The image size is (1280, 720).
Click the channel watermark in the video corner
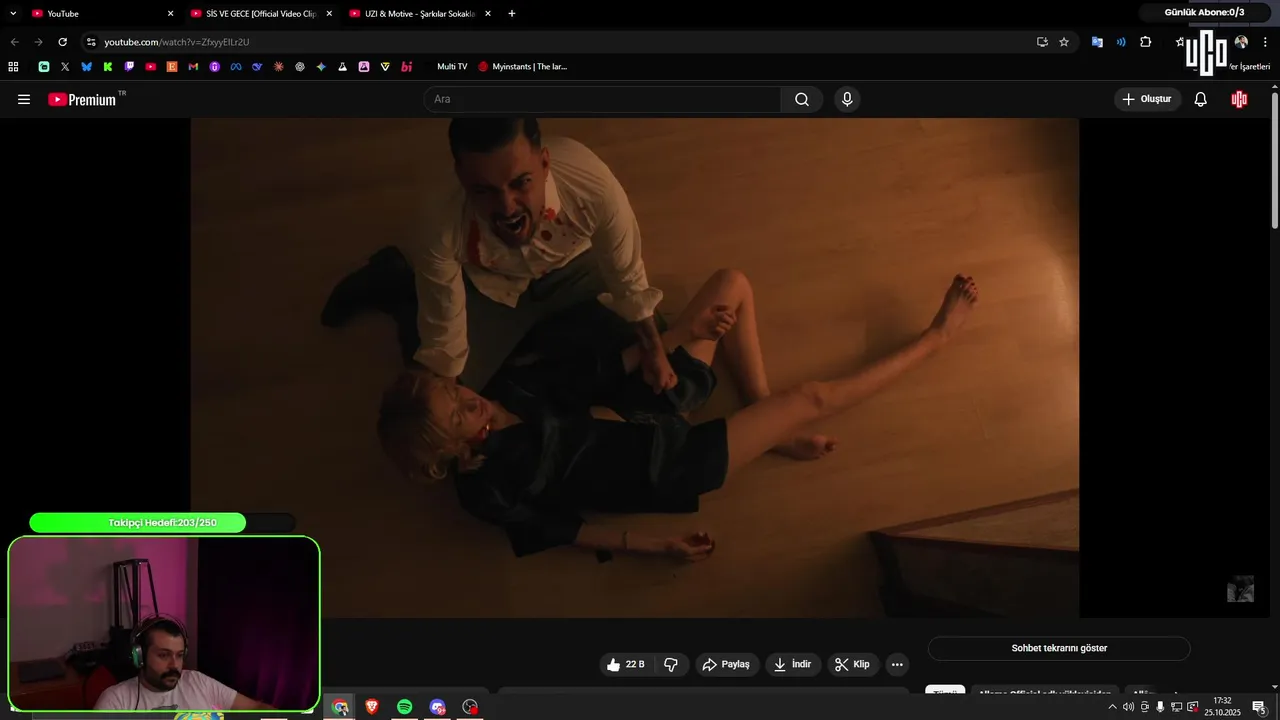[x=1240, y=589]
